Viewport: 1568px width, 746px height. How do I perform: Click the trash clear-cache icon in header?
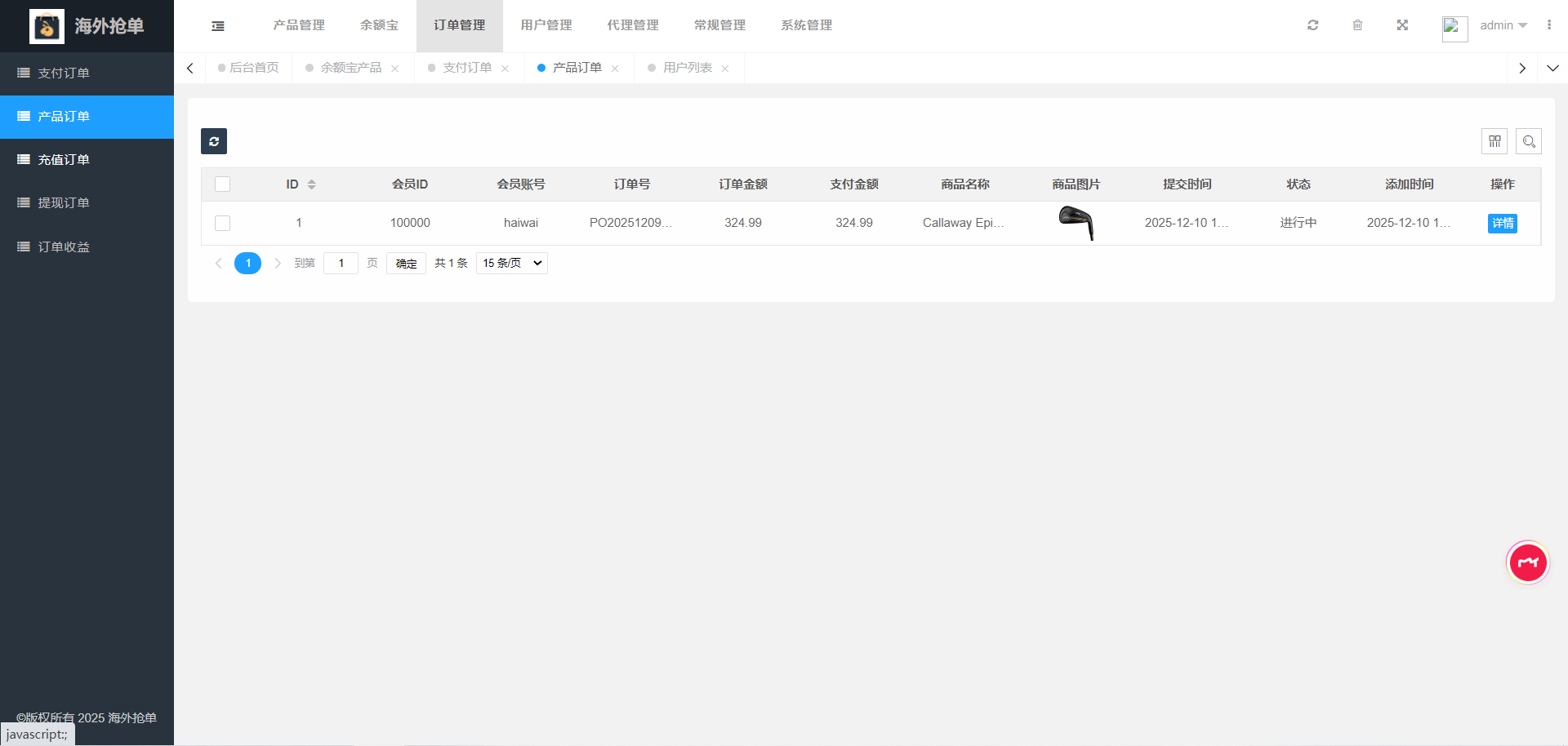[x=1357, y=25]
